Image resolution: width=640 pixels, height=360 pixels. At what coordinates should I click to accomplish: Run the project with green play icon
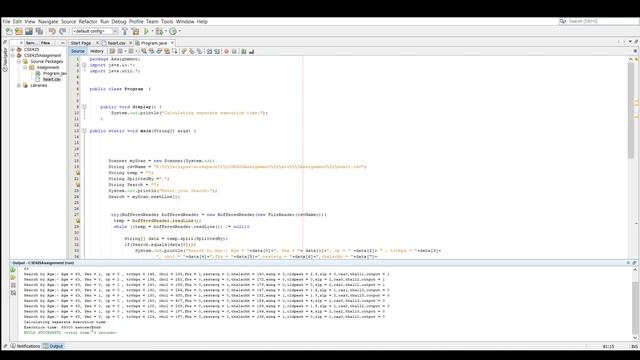147,31
